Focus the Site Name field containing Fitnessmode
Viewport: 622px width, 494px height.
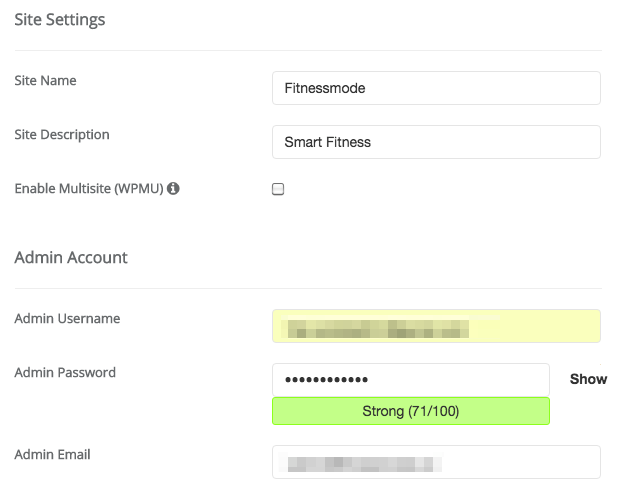(x=436, y=88)
